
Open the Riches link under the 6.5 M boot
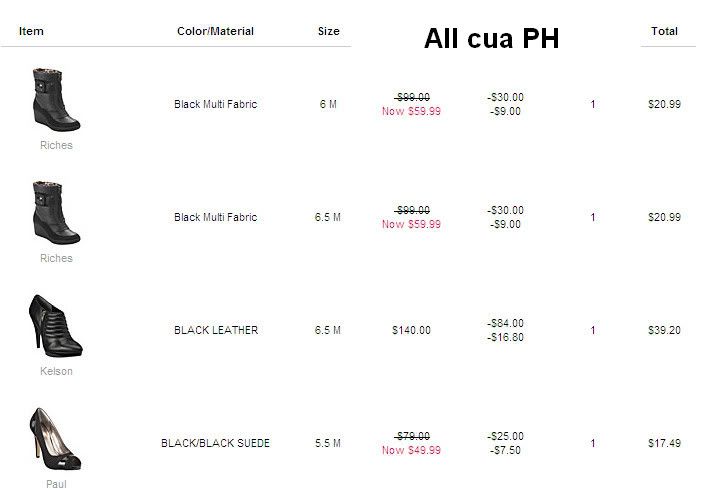click(x=56, y=258)
